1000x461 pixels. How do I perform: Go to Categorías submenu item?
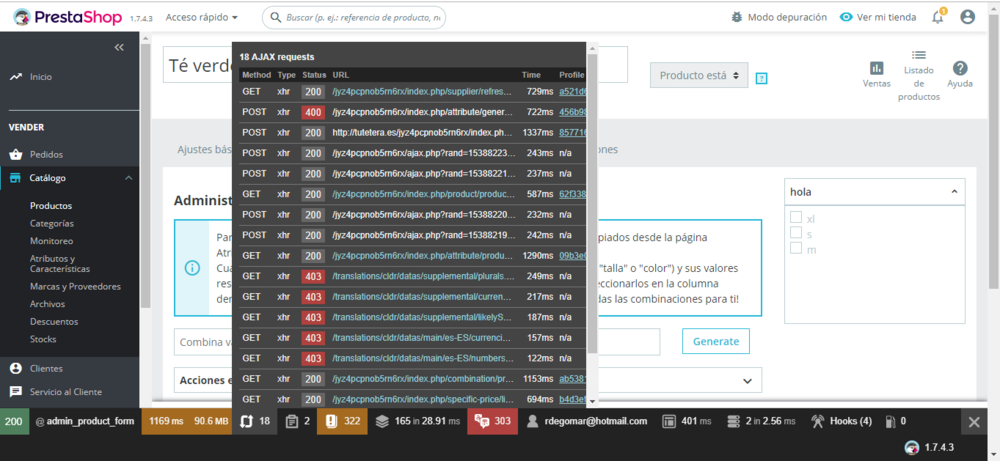coord(52,223)
